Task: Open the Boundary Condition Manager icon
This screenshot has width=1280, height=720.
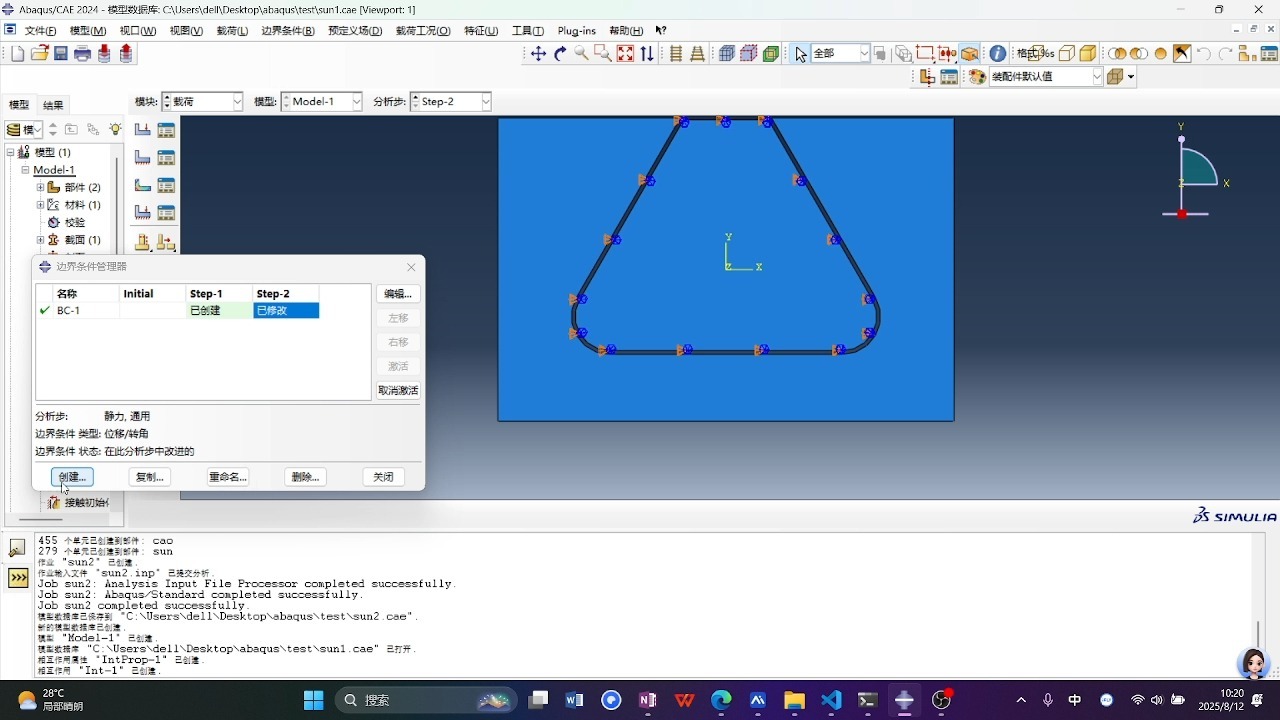Action: pyautogui.click(x=166, y=158)
